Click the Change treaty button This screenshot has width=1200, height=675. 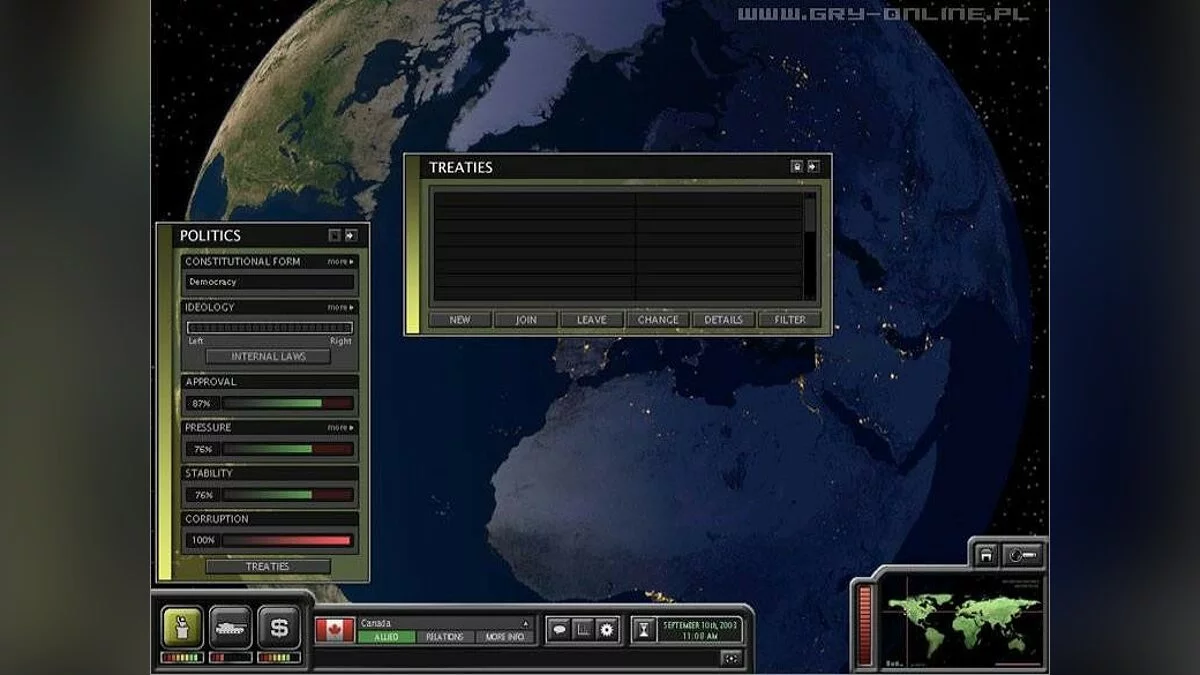tap(658, 320)
